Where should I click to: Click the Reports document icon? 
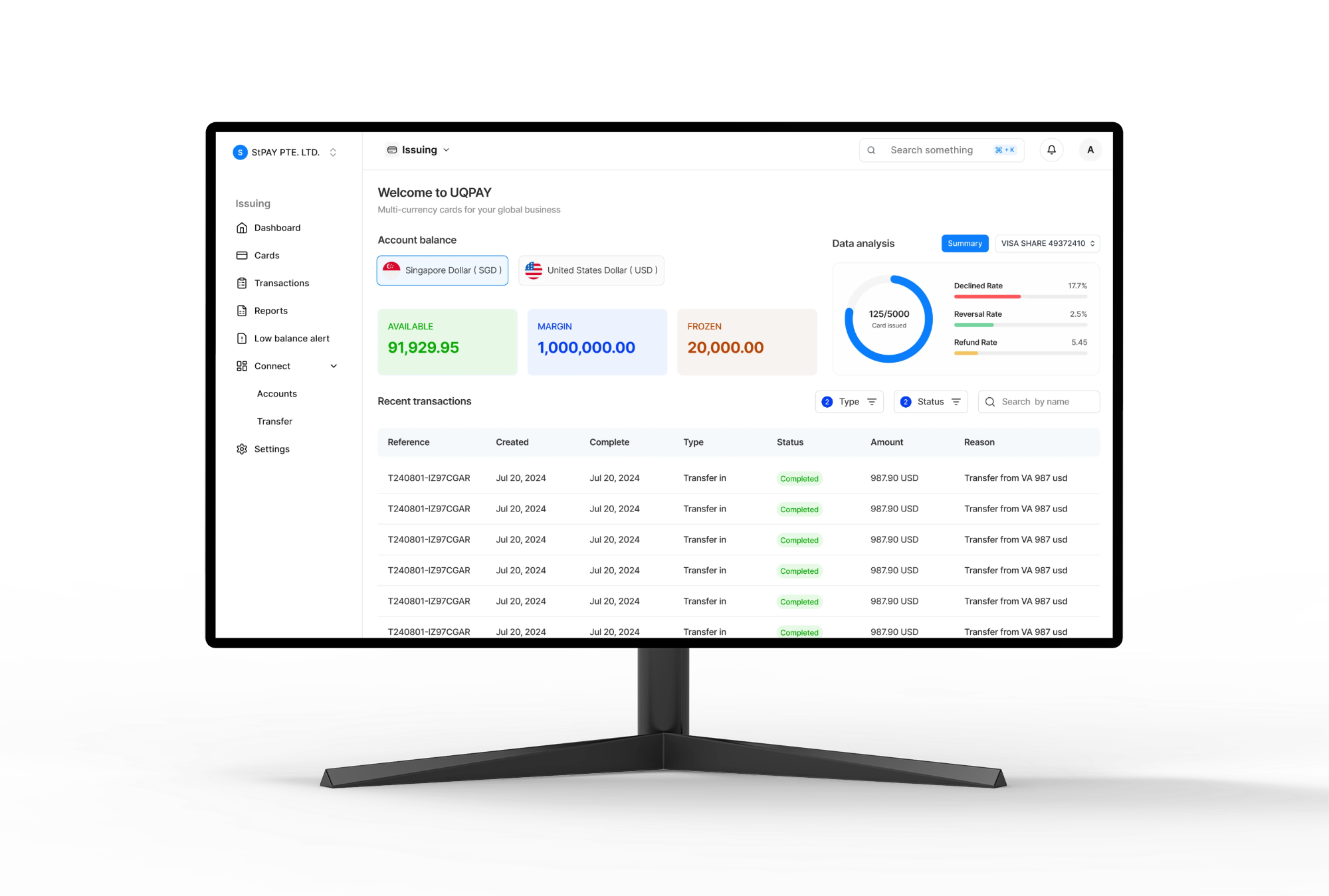[x=242, y=311]
